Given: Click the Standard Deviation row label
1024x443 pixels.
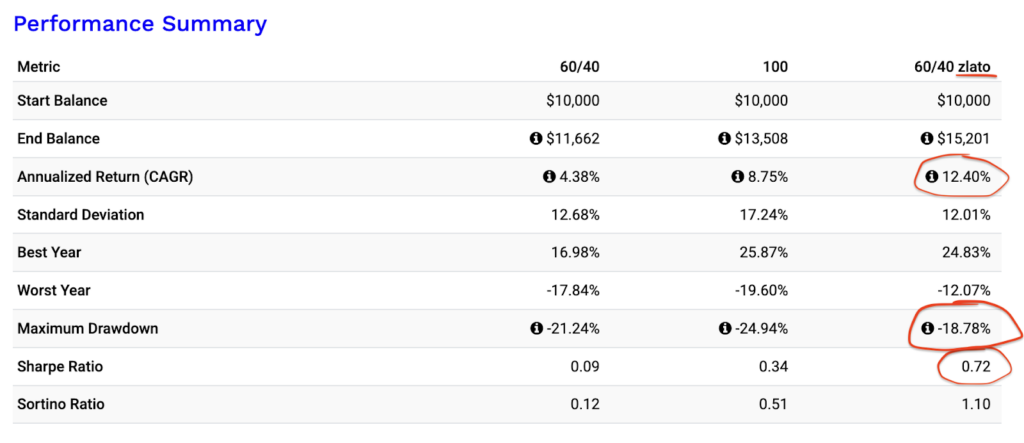Looking at the screenshot, I should pos(81,215).
